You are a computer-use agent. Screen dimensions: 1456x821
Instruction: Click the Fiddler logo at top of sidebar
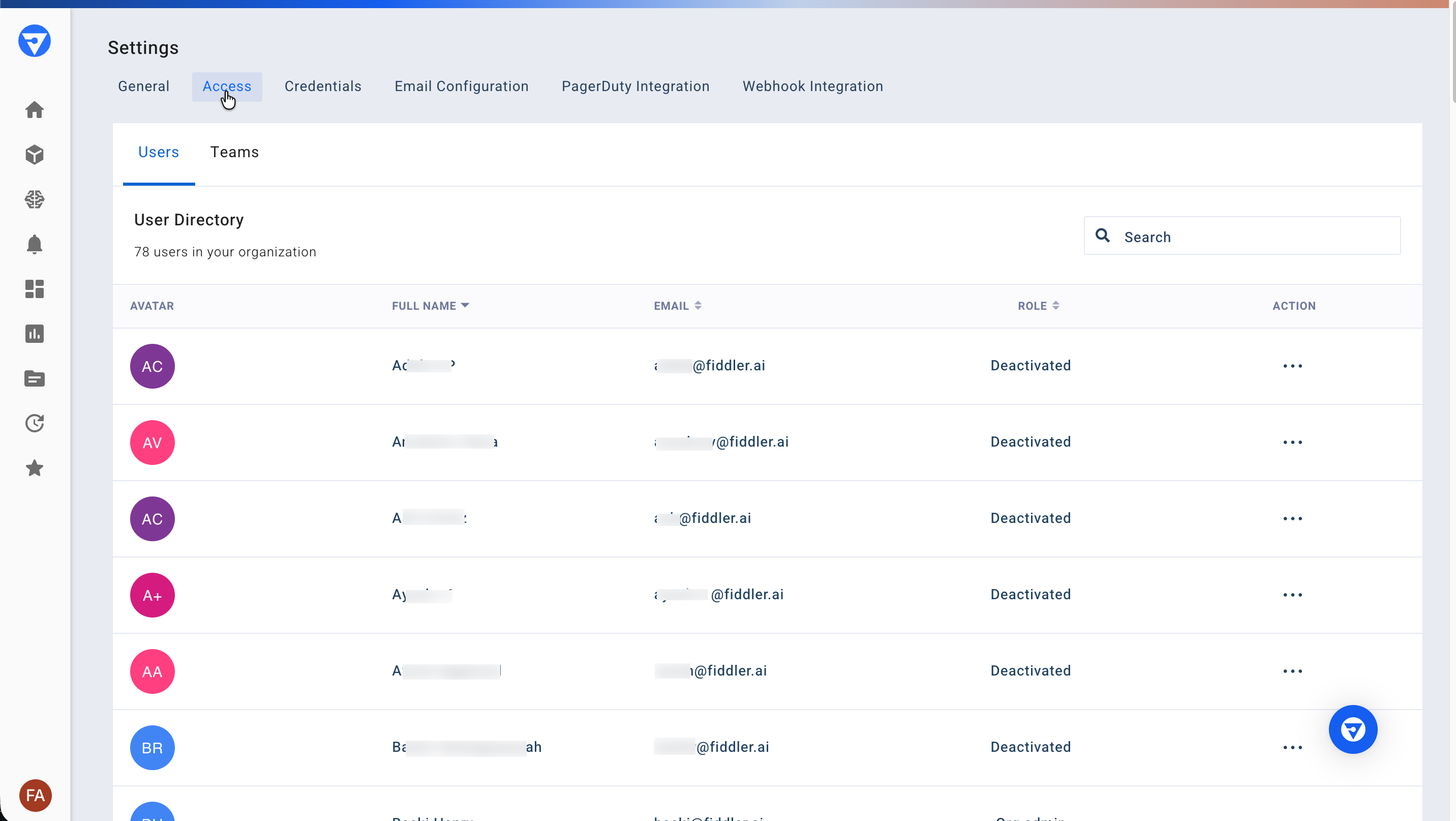(x=35, y=41)
